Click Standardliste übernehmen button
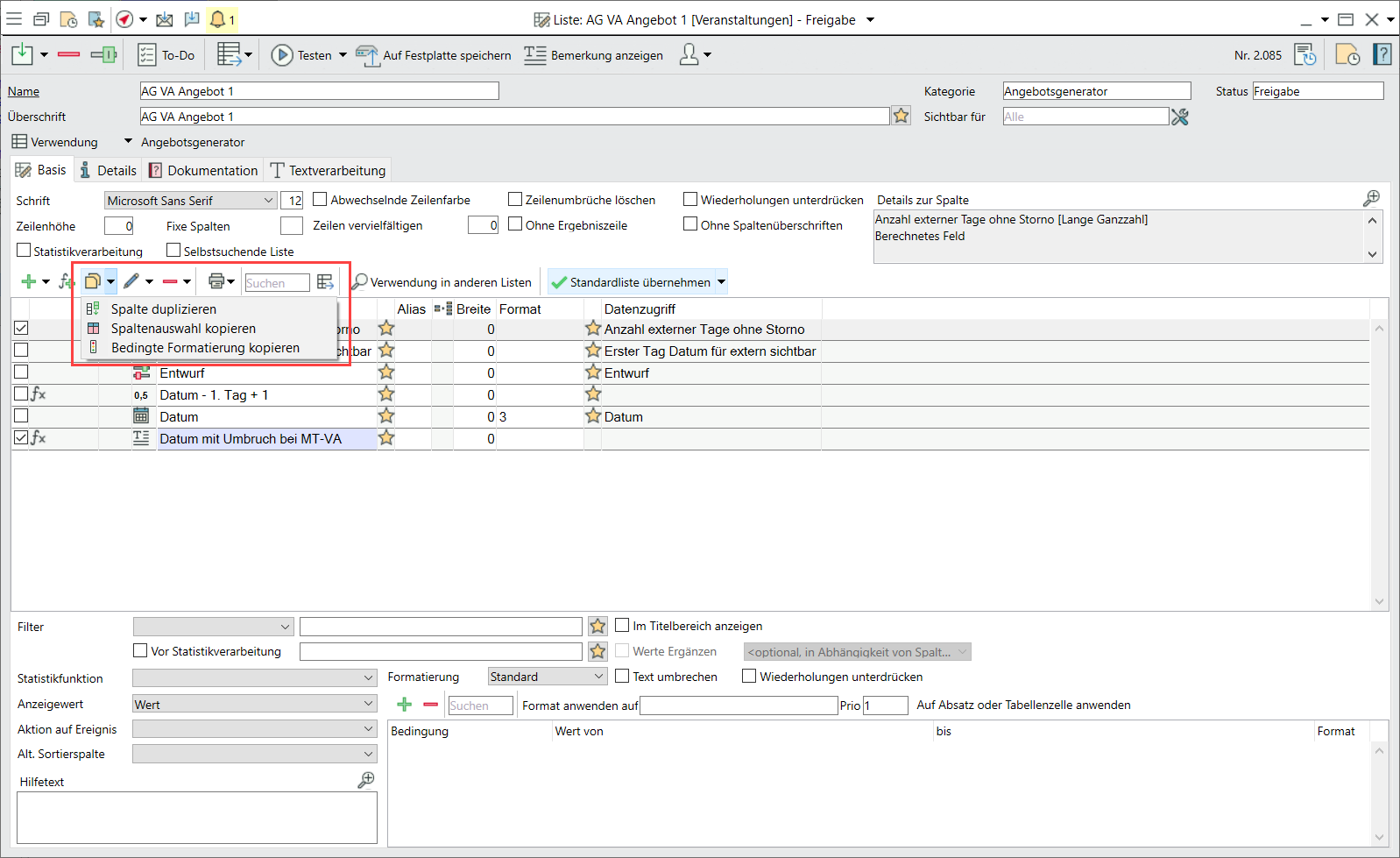The width and height of the screenshot is (1400, 858). click(632, 282)
